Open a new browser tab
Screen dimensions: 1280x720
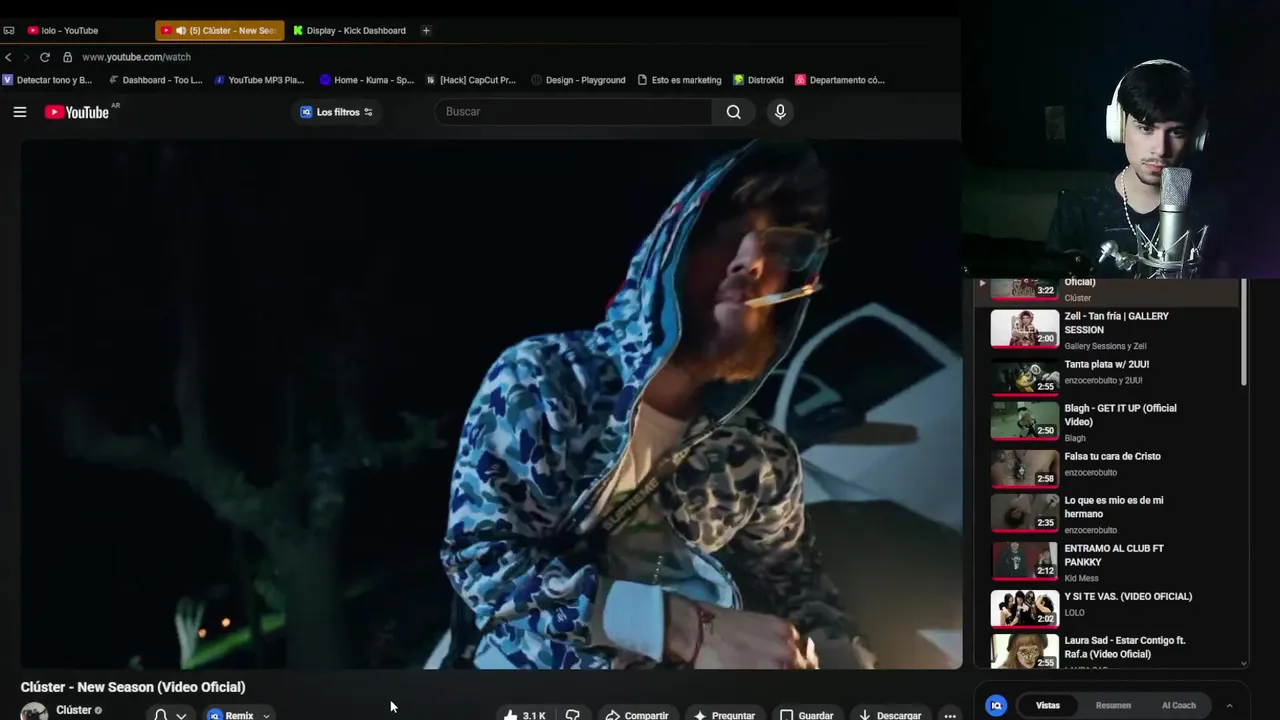426,31
